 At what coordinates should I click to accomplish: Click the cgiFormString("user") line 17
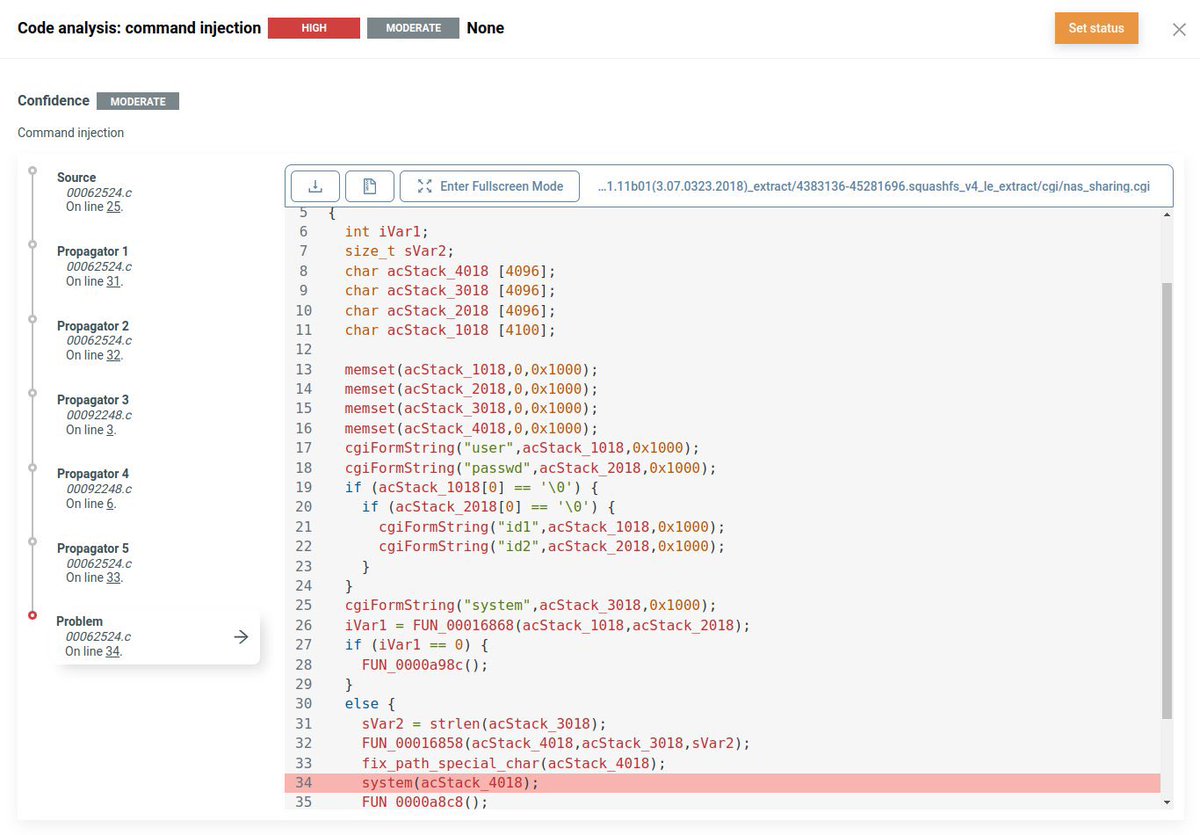pyautogui.click(x=522, y=447)
